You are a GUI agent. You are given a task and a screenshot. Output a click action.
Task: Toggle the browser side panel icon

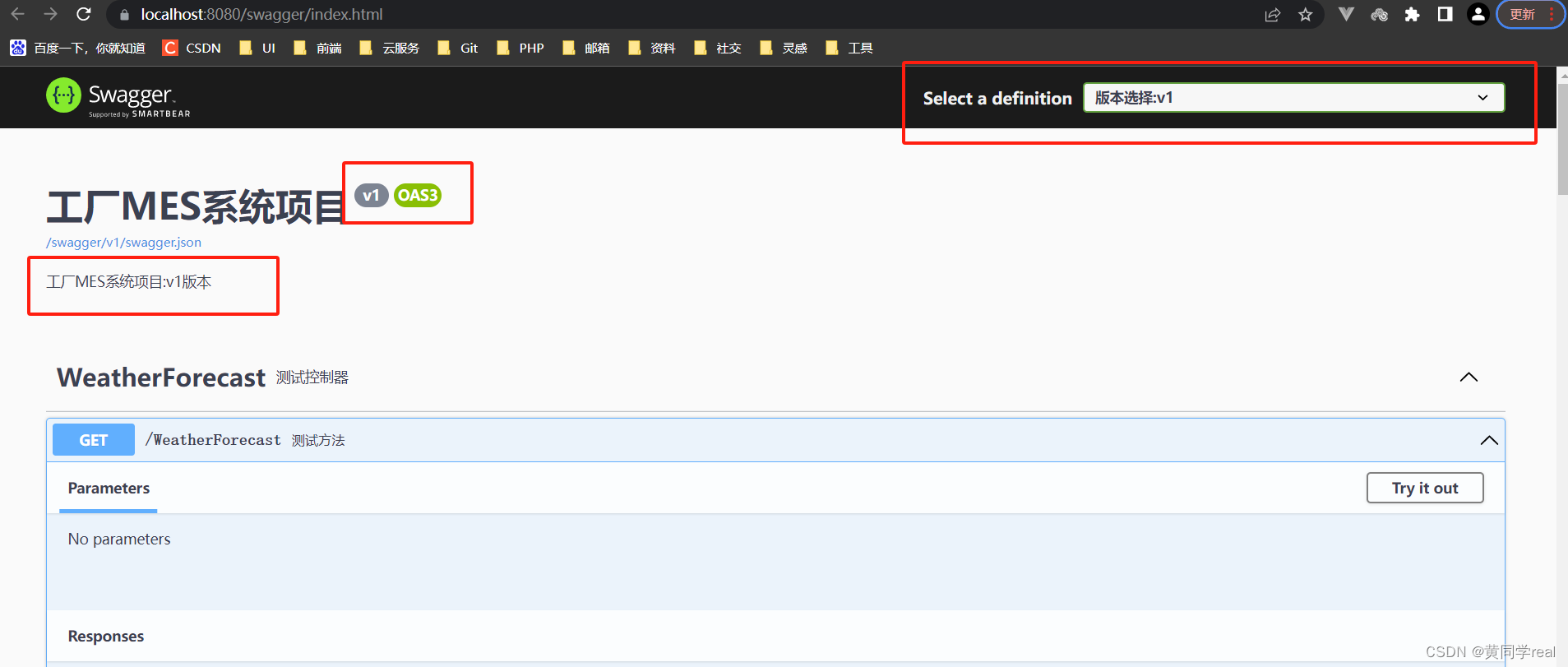tap(1445, 15)
